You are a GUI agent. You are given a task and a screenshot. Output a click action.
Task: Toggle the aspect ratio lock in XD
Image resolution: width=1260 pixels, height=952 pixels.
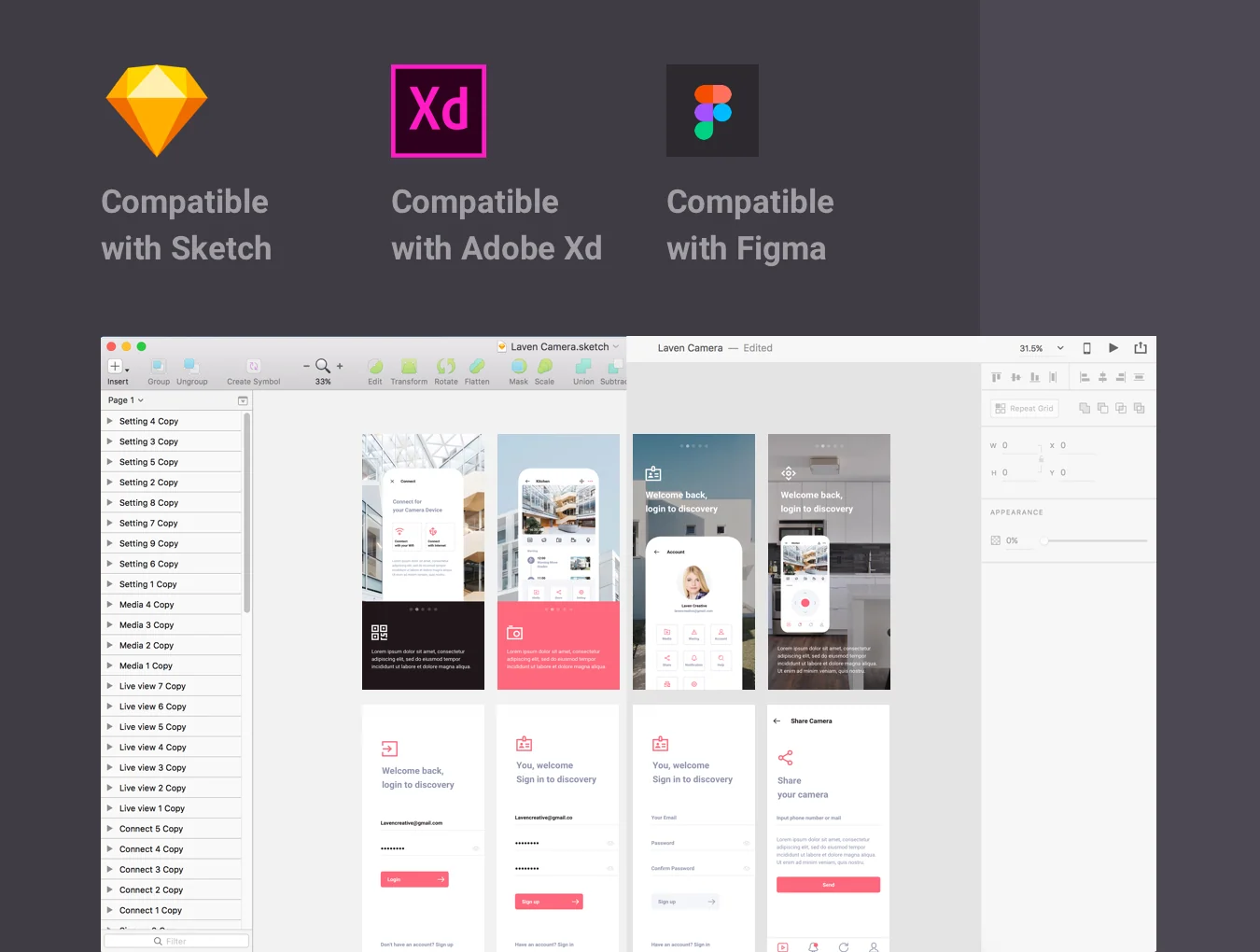click(x=1041, y=459)
